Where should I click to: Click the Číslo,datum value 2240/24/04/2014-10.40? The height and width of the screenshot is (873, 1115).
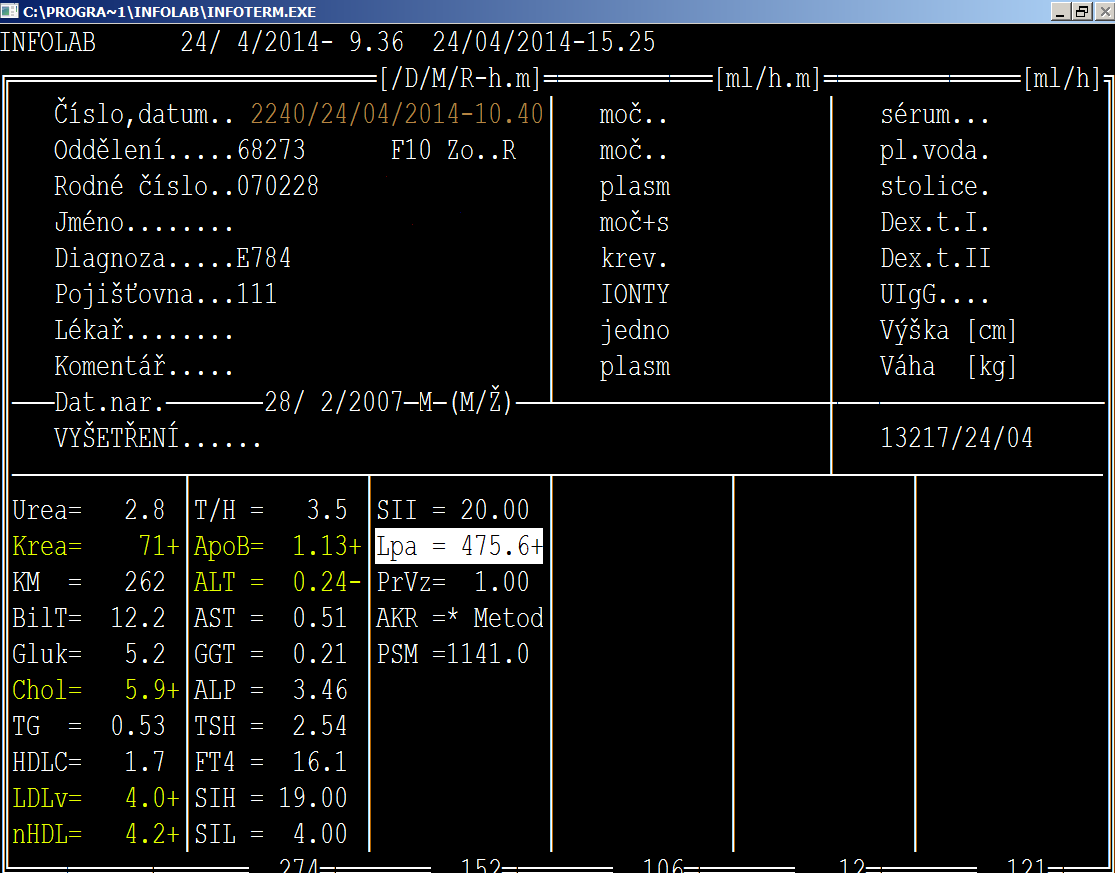pyautogui.click(x=397, y=114)
